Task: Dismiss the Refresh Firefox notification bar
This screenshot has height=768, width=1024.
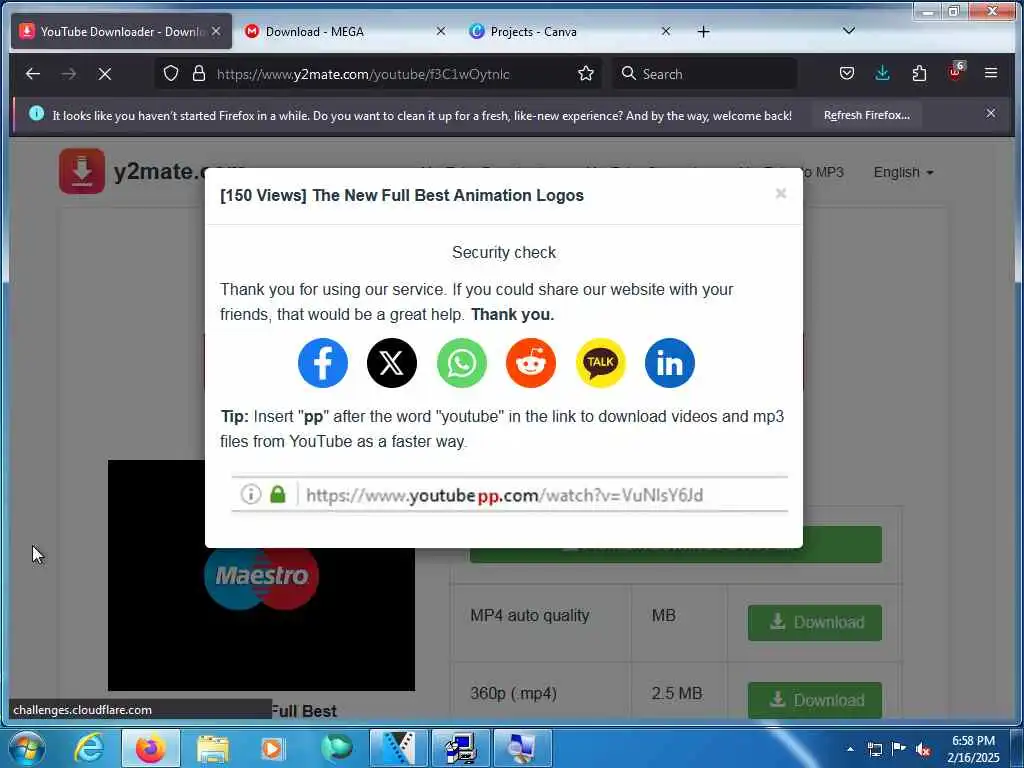Action: tap(991, 114)
